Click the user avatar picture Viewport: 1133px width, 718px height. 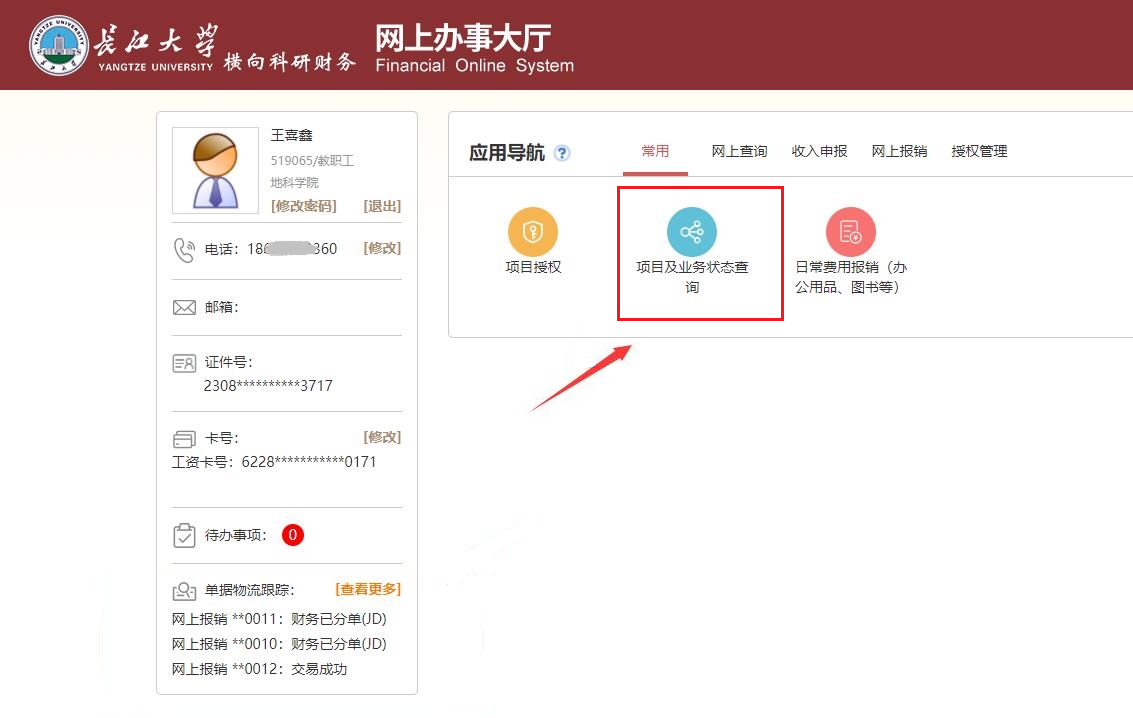coord(215,170)
